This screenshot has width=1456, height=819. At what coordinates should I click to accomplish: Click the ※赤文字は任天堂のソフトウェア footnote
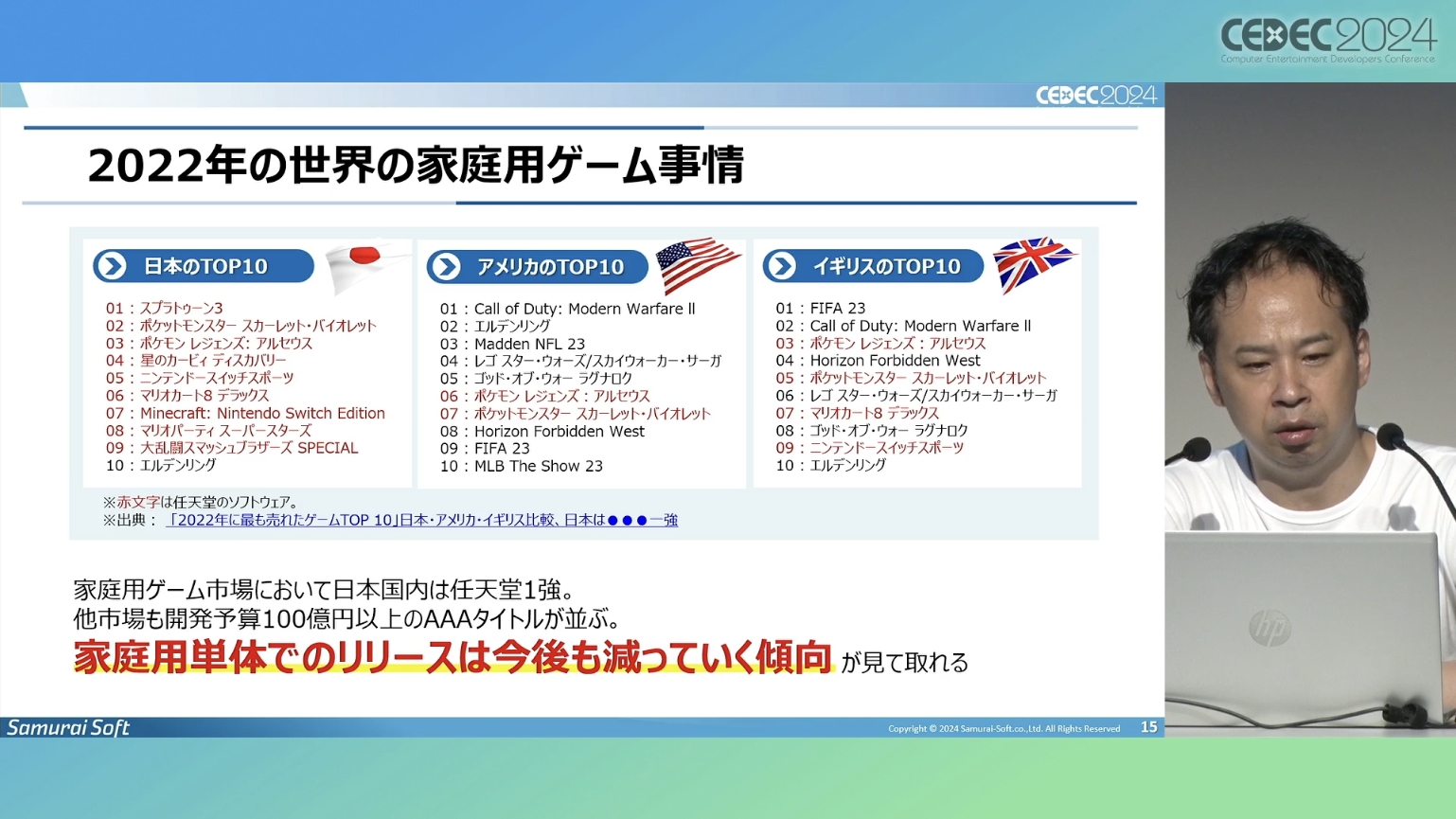[201, 502]
